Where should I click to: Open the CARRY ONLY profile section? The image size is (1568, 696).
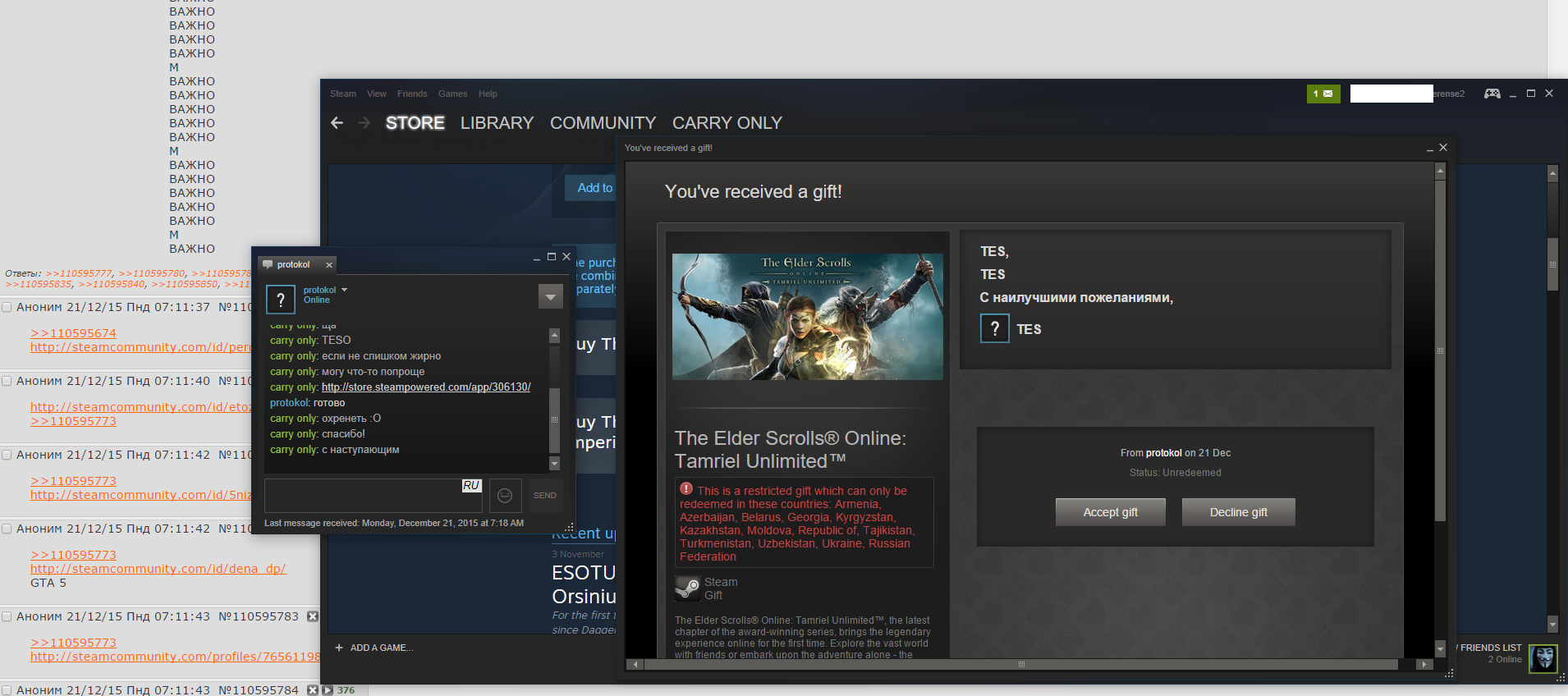pyautogui.click(x=727, y=123)
